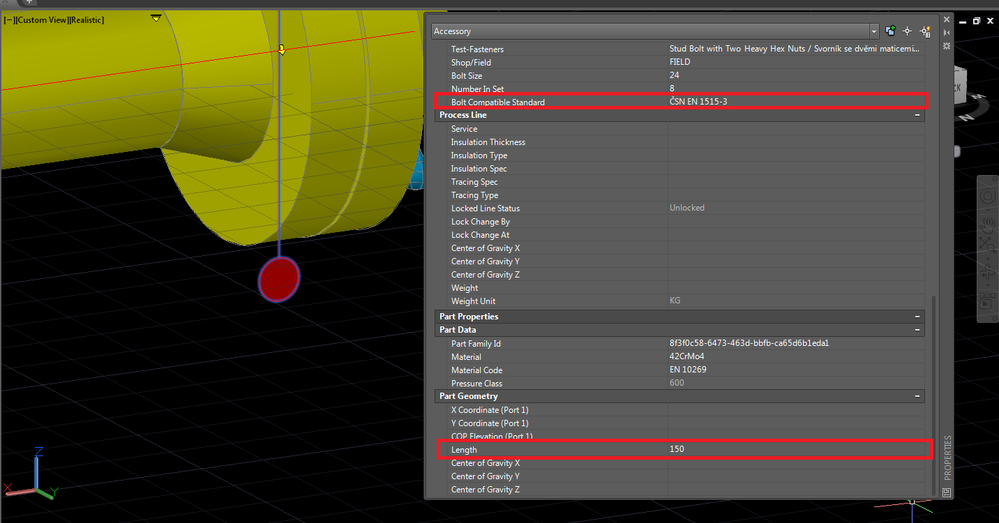Select the Tracing Spec row
Screen dimensions: 999x523
(679, 182)
